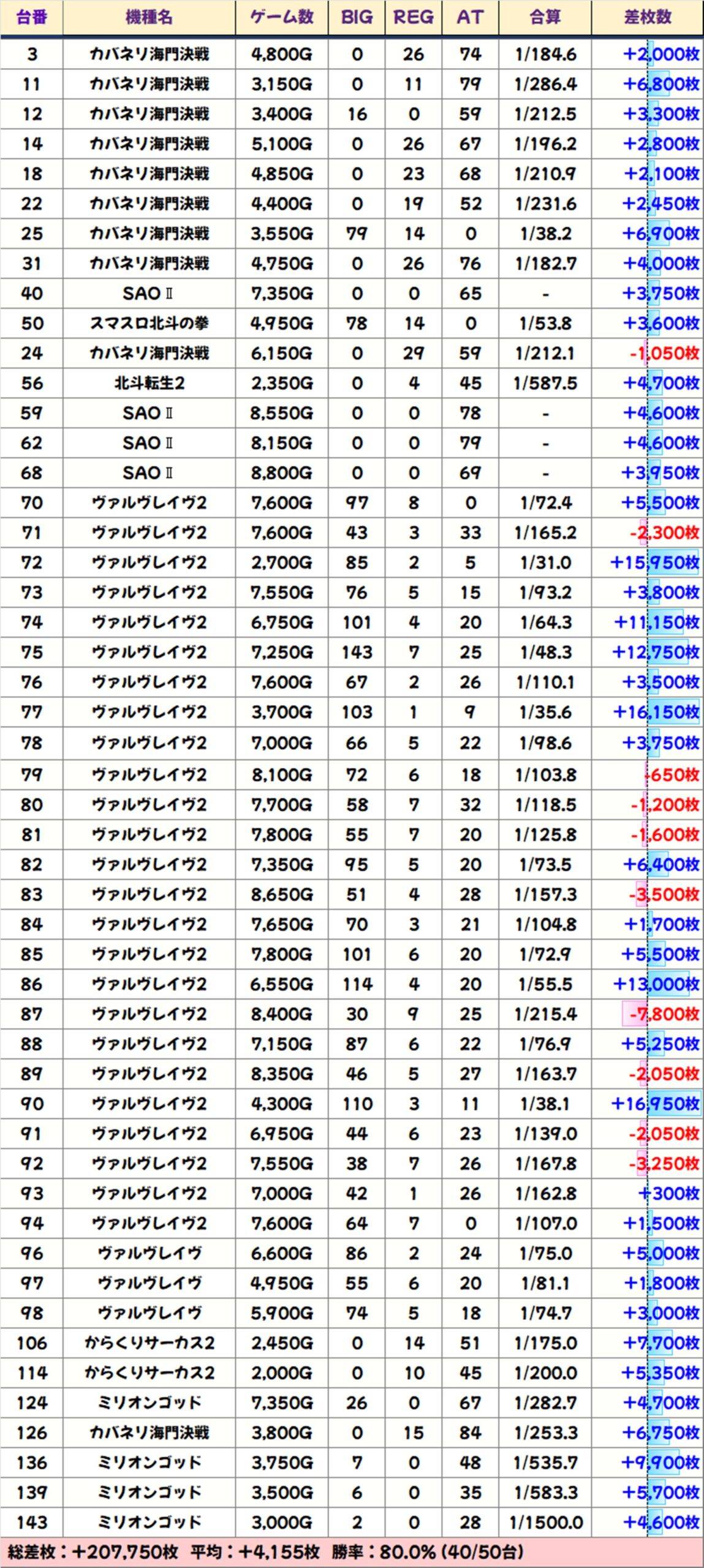Click the +7,700枚 value in row 106

661,1344
